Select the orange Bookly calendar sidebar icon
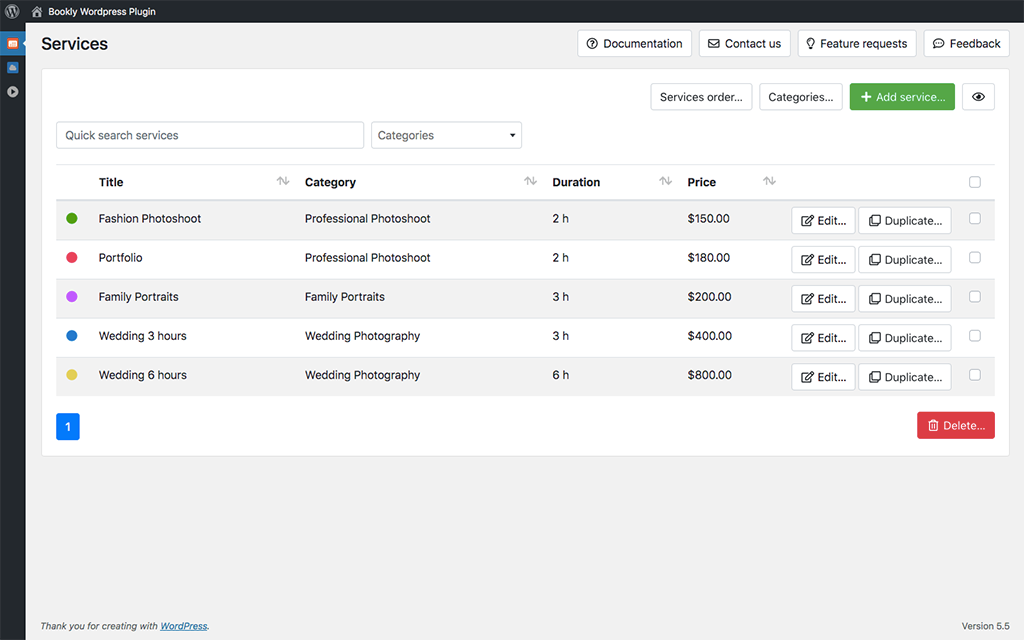1024x640 pixels. [12, 44]
